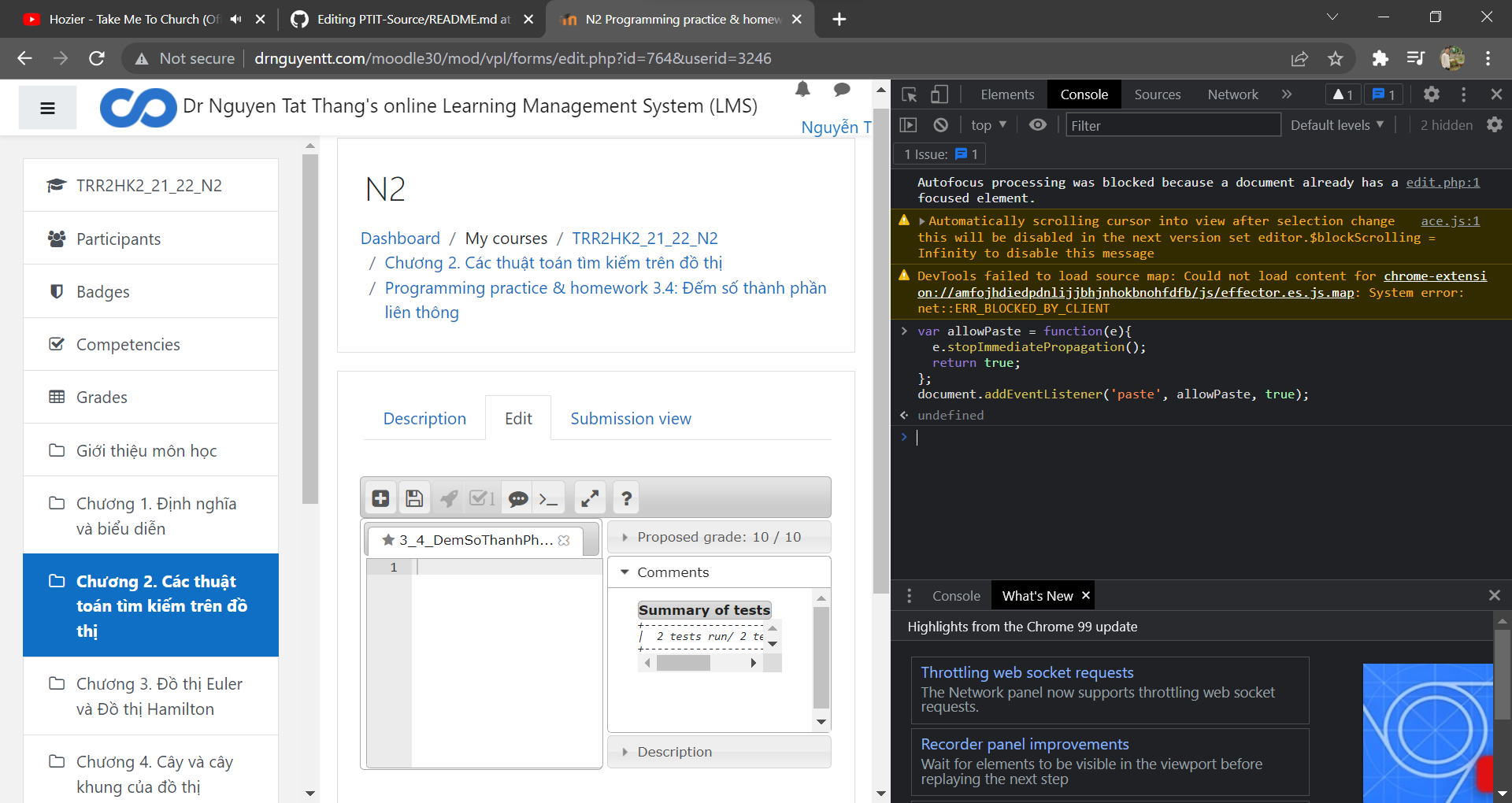Toggle console sidebar panel

click(908, 125)
